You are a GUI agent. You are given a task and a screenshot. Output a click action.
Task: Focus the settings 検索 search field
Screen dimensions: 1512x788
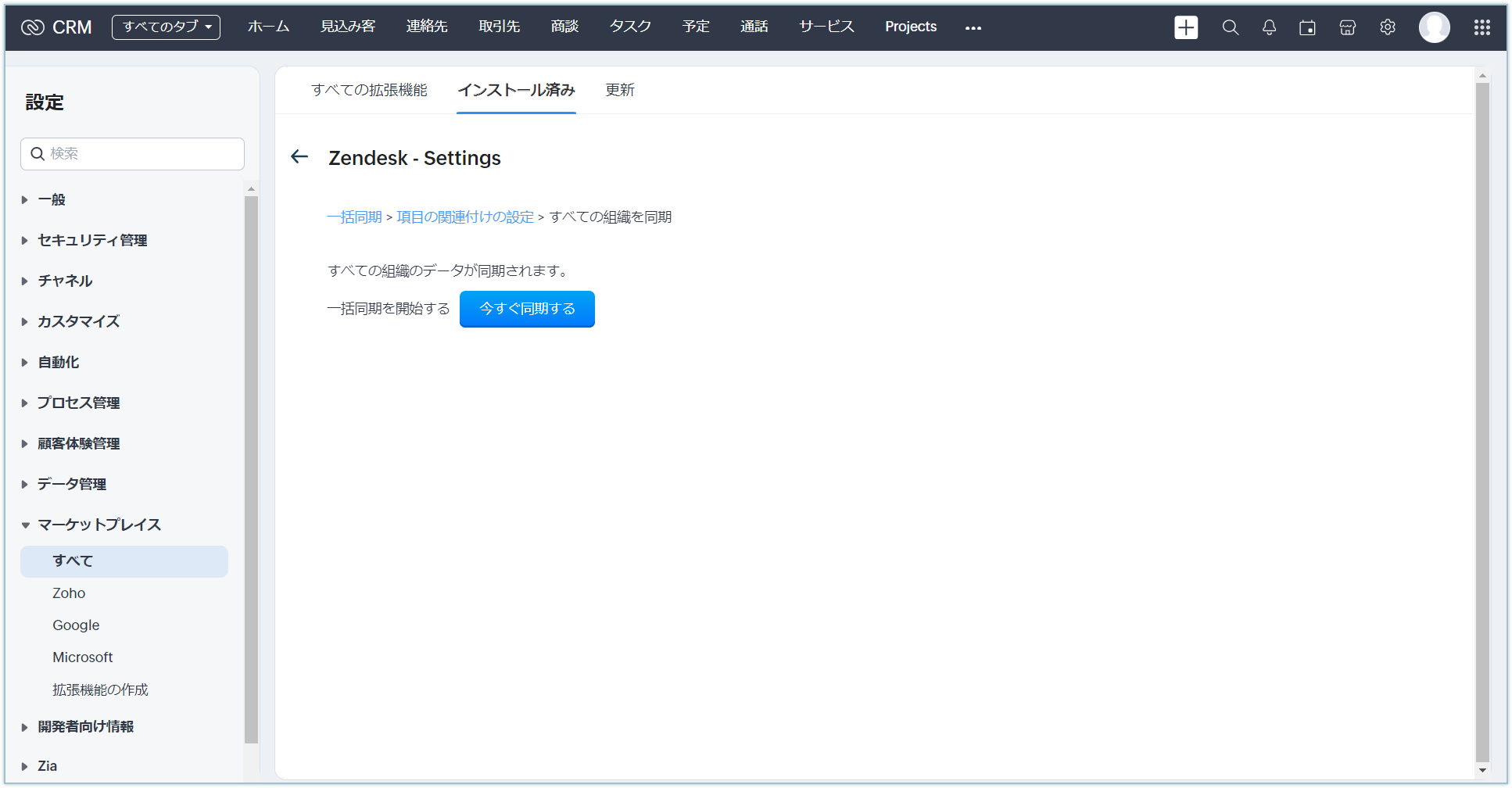pos(132,154)
